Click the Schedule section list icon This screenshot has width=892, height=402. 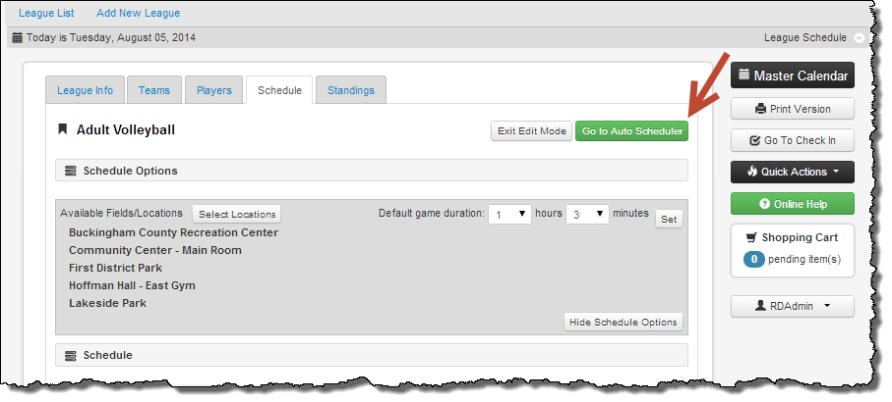(71, 355)
